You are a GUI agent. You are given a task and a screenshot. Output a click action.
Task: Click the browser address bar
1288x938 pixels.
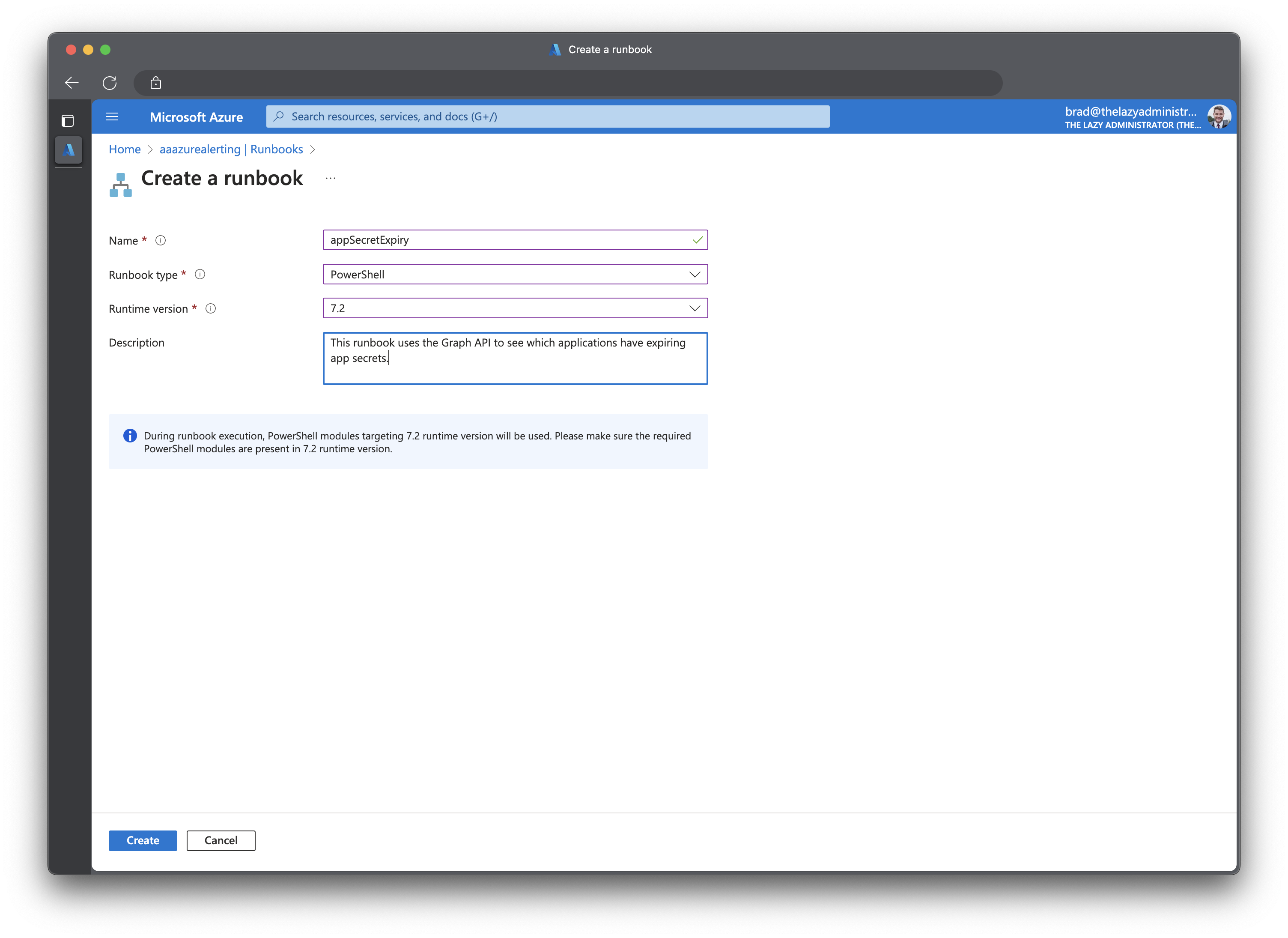568,83
